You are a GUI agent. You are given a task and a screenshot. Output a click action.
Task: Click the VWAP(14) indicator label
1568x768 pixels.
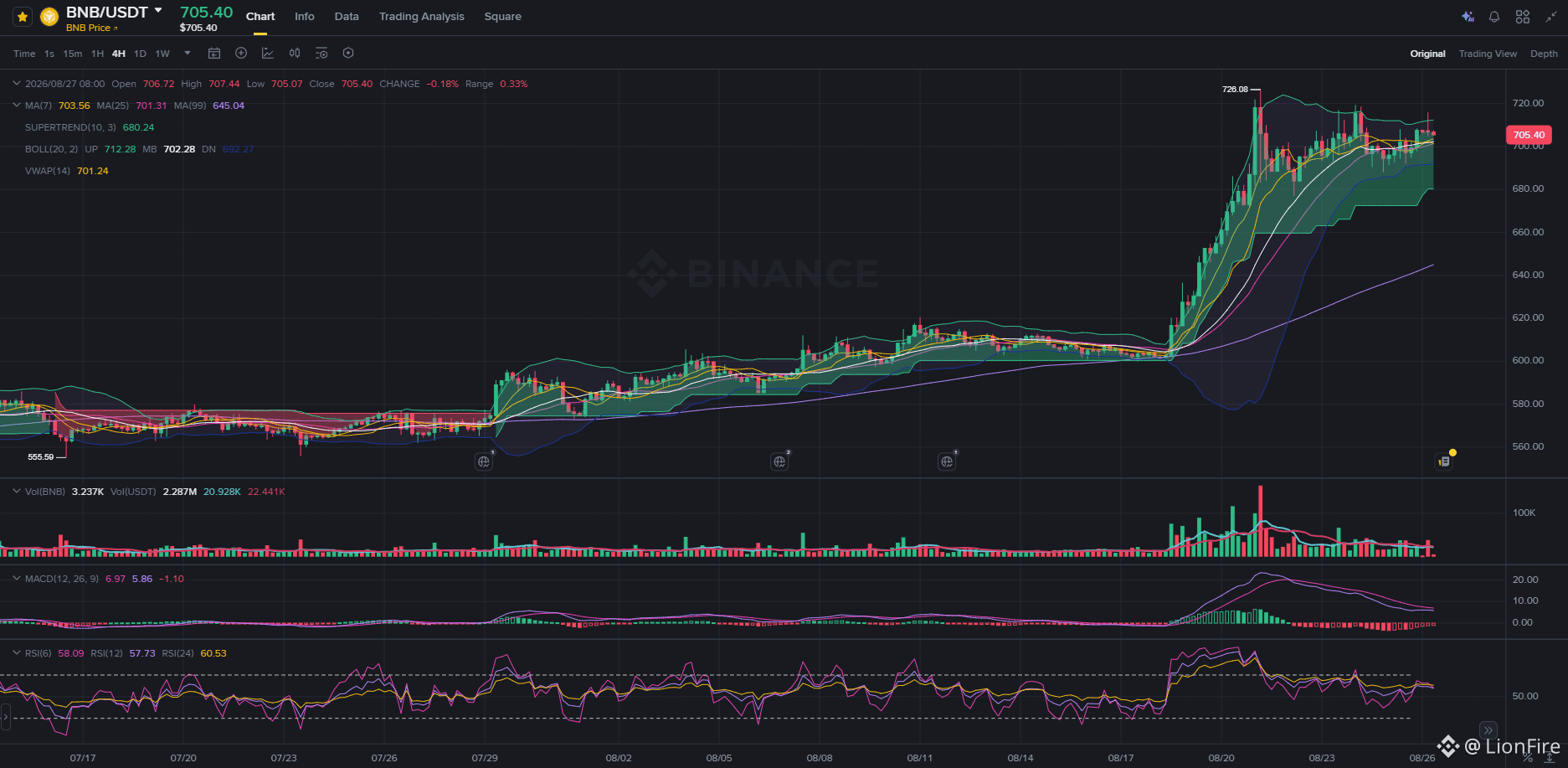click(x=48, y=171)
